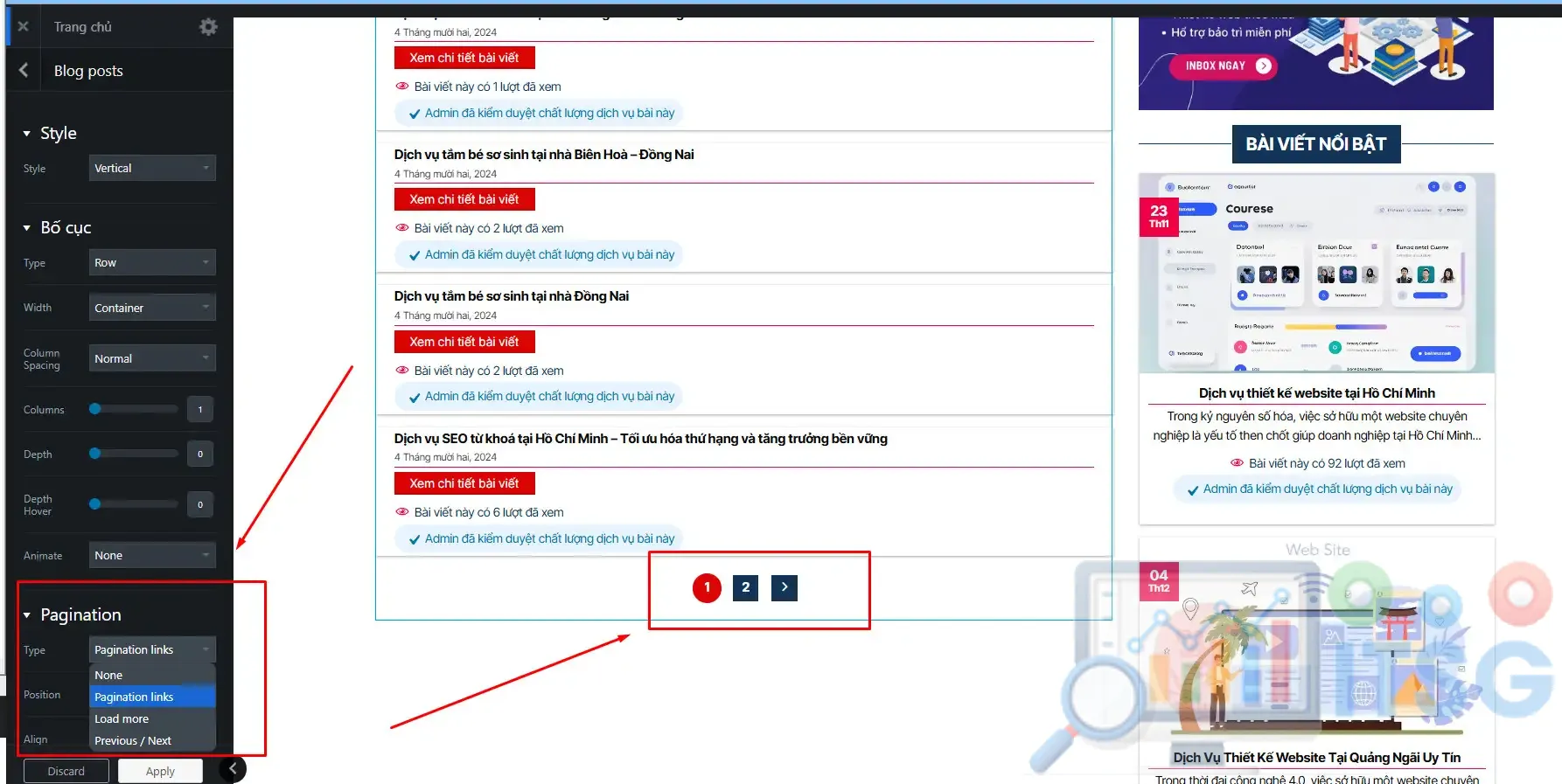Collapse the Pagination section
The image size is (1562, 784).
[x=27, y=615]
